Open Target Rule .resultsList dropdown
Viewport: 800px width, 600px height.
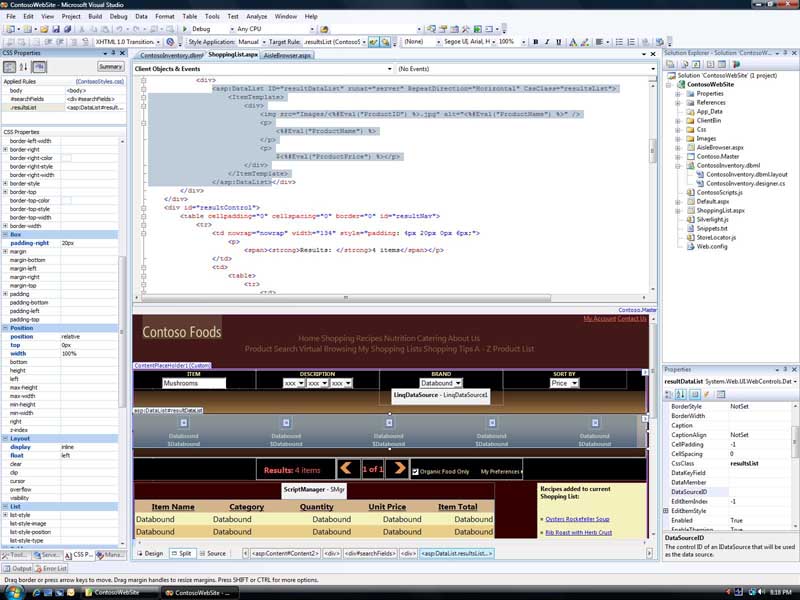(x=364, y=42)
